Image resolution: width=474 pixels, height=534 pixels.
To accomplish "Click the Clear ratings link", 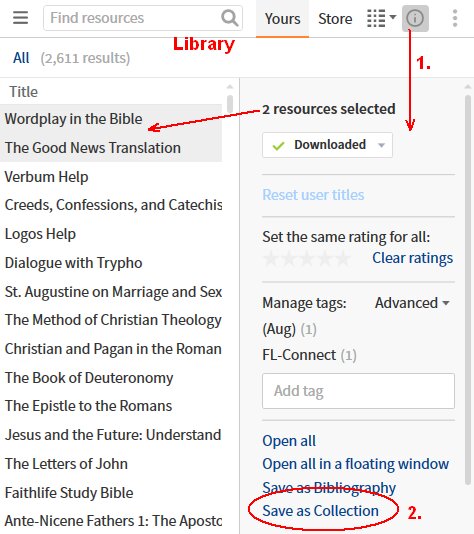I will click(x=412, y=258).
